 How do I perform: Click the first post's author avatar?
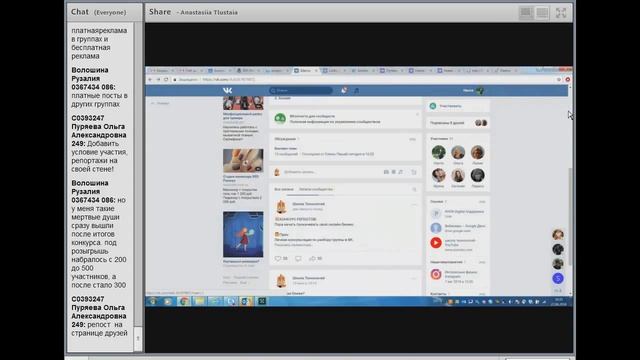pos(281,207)
